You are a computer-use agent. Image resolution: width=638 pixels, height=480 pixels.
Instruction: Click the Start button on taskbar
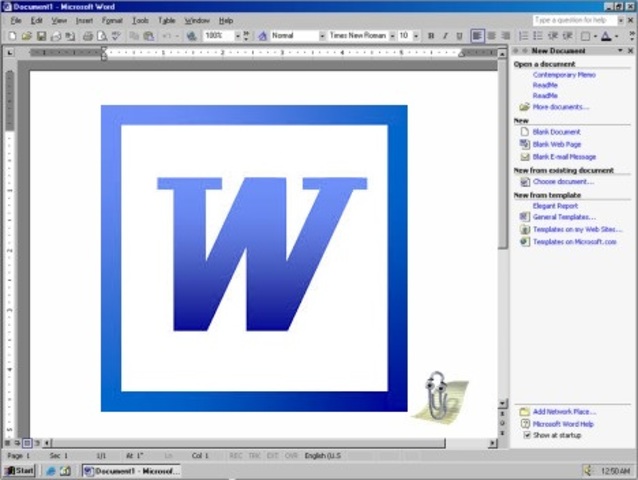(x=19, y=471)
